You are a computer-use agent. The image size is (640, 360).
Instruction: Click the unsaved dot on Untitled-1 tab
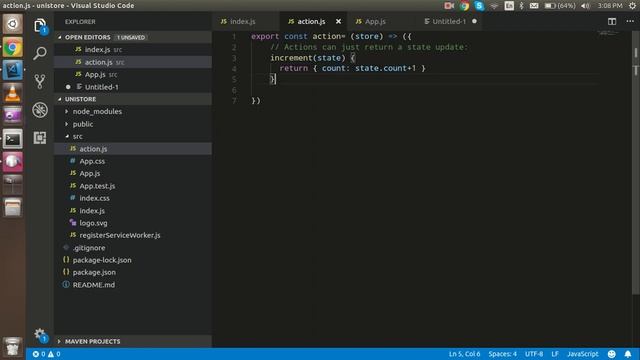474,21
